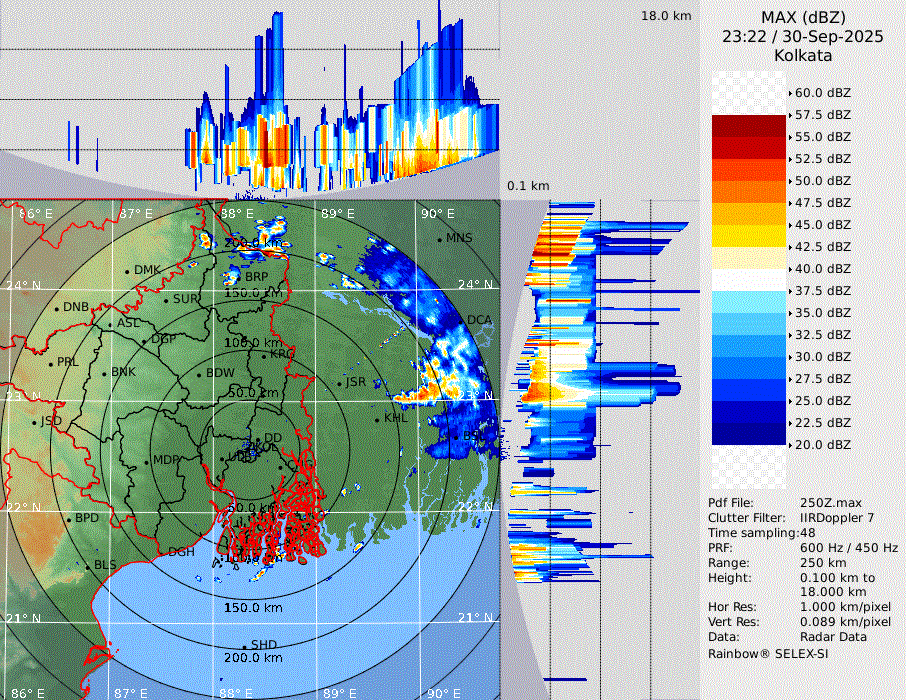Click the Kolkata radar name label
The image size is (906, 700).
point(803,56)
